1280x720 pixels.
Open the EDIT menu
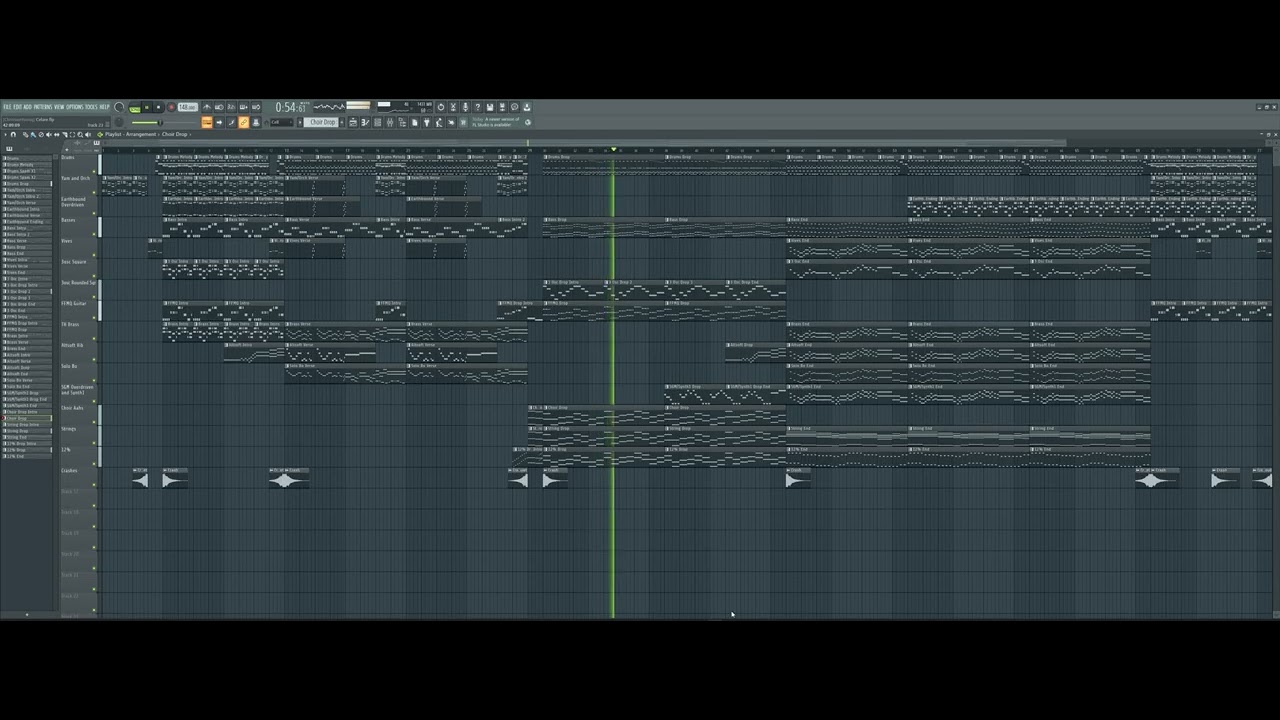coord(18,107)
